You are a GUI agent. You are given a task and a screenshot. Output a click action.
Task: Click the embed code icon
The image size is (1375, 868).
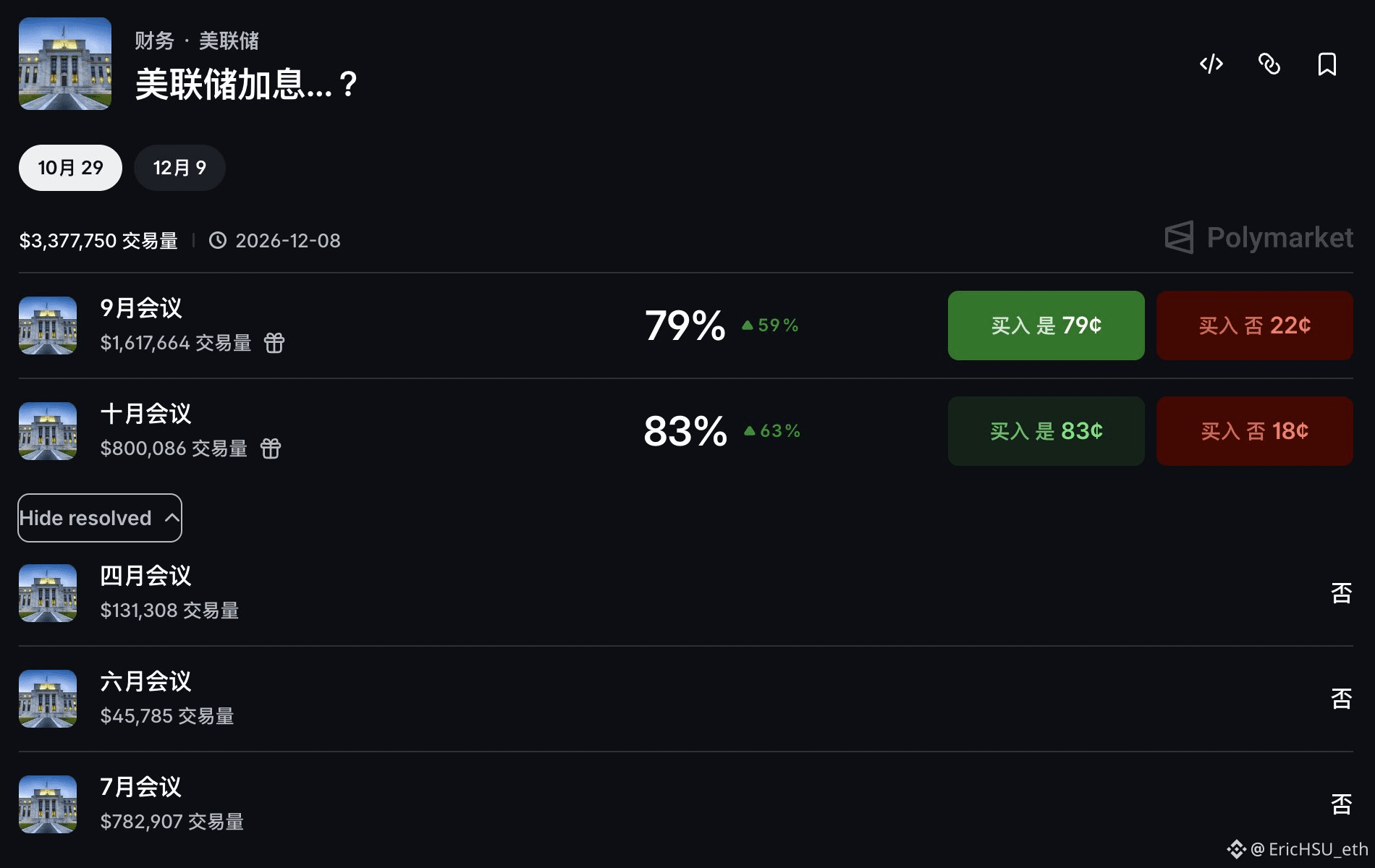point(1211,64)
